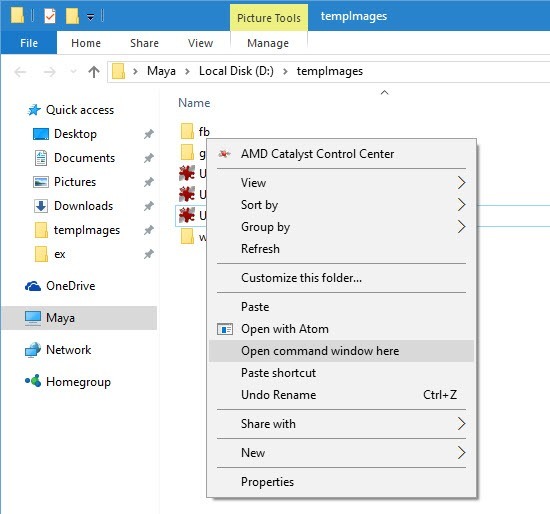Open Documents in the navigation pane
This screenshot has width=550, height=514.
(85, 158)
